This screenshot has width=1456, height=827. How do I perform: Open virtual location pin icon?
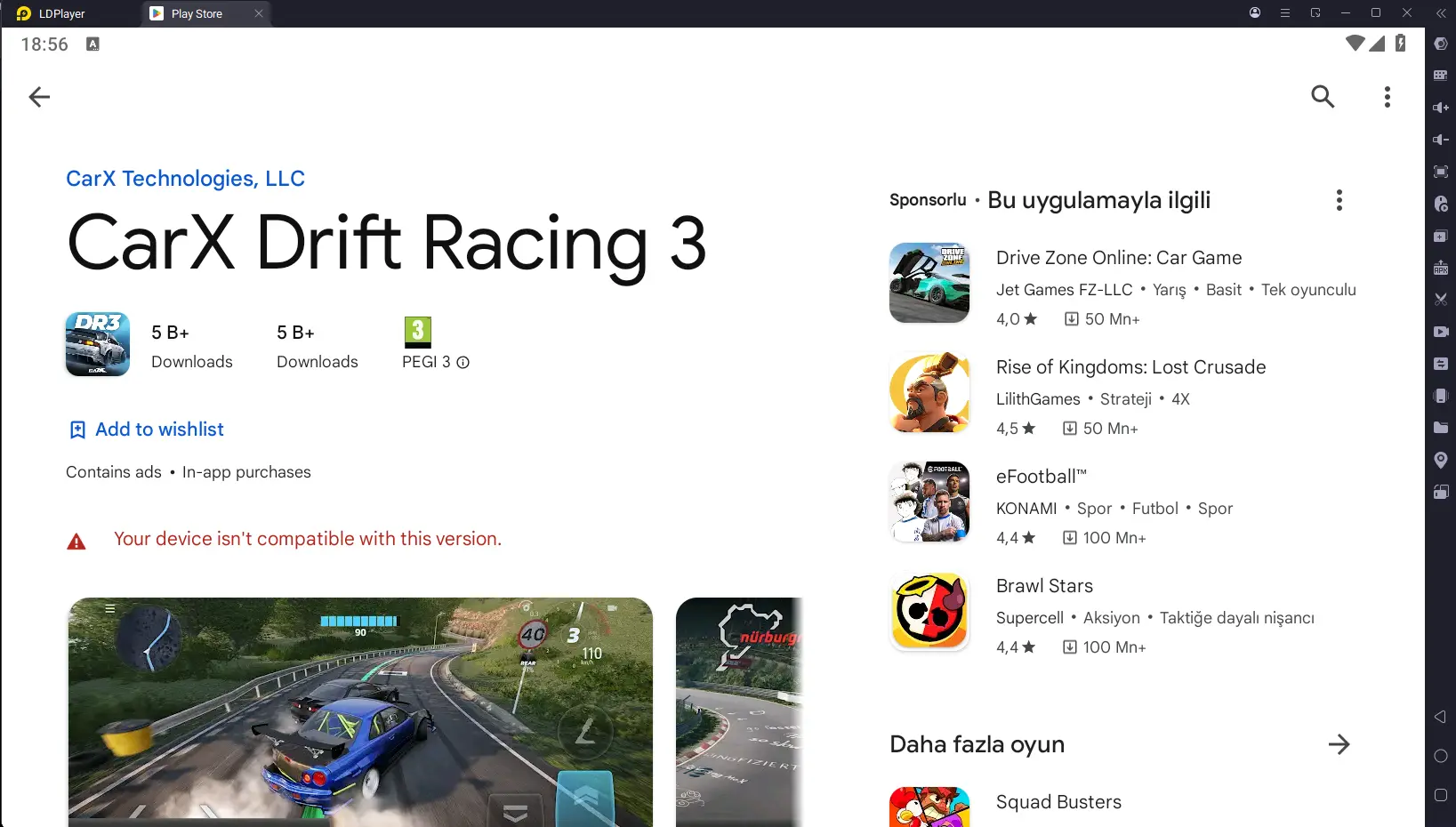(x=1441, y=460)
